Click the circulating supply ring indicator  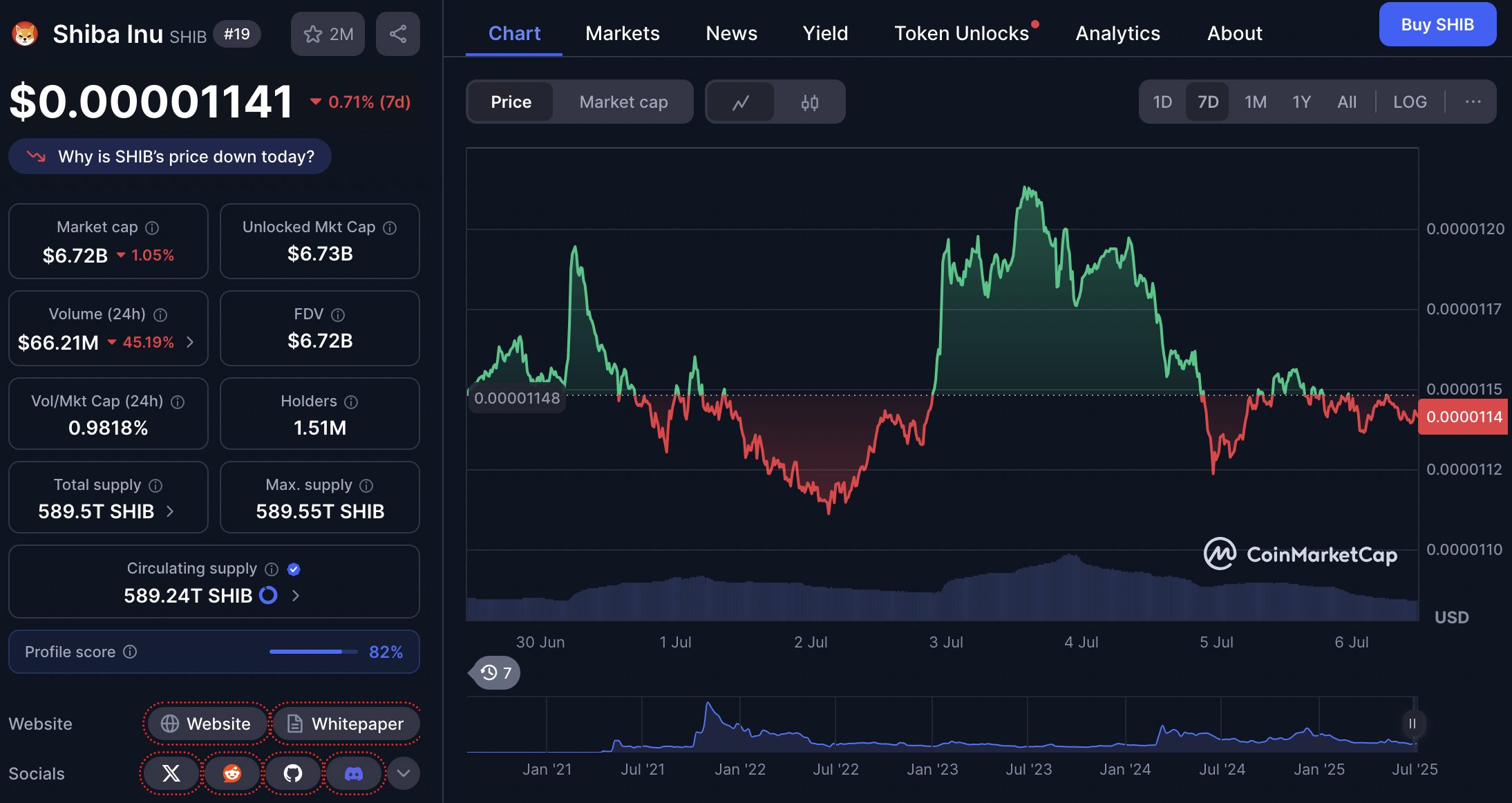(268, 595)
